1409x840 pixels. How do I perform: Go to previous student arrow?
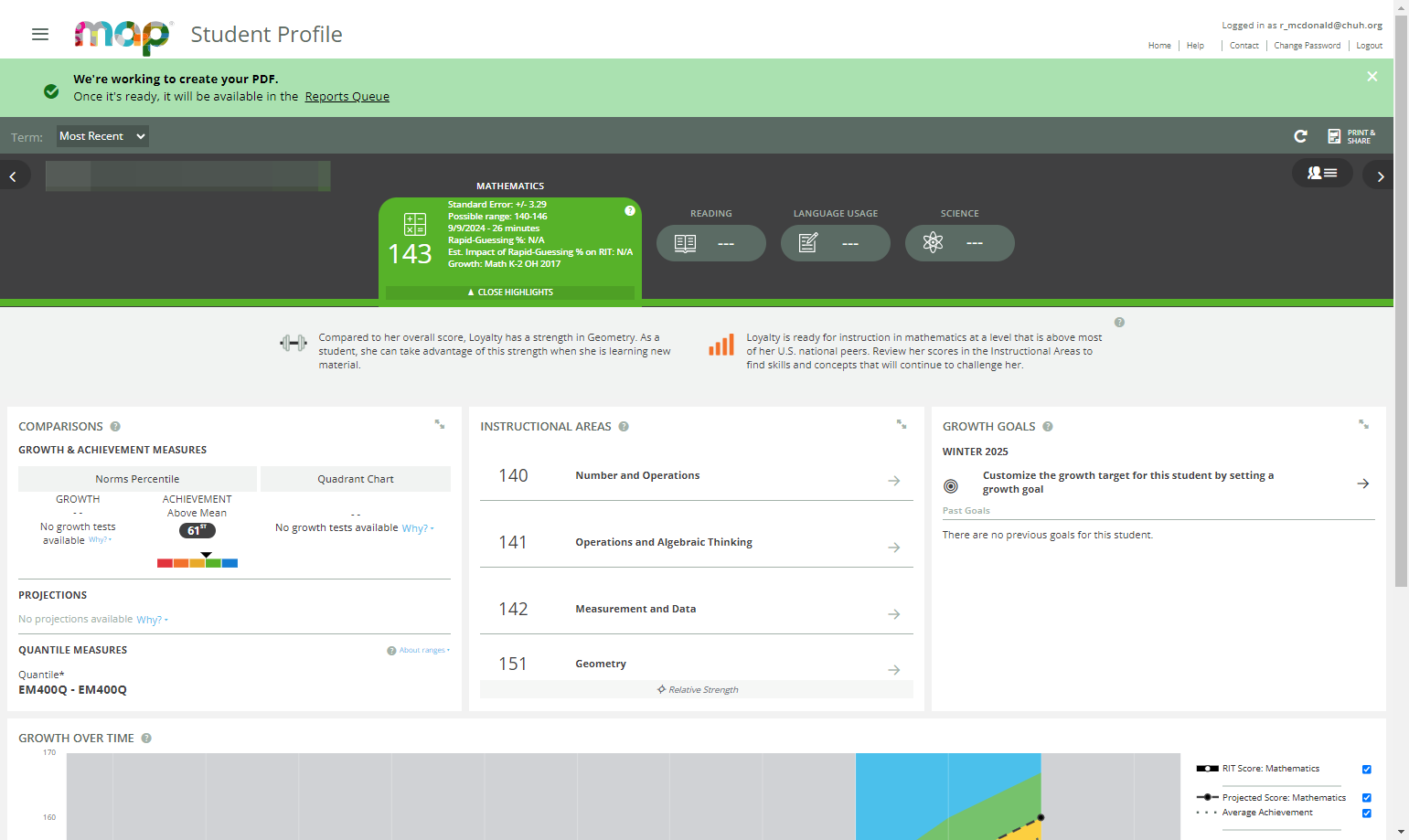point(14,176)
